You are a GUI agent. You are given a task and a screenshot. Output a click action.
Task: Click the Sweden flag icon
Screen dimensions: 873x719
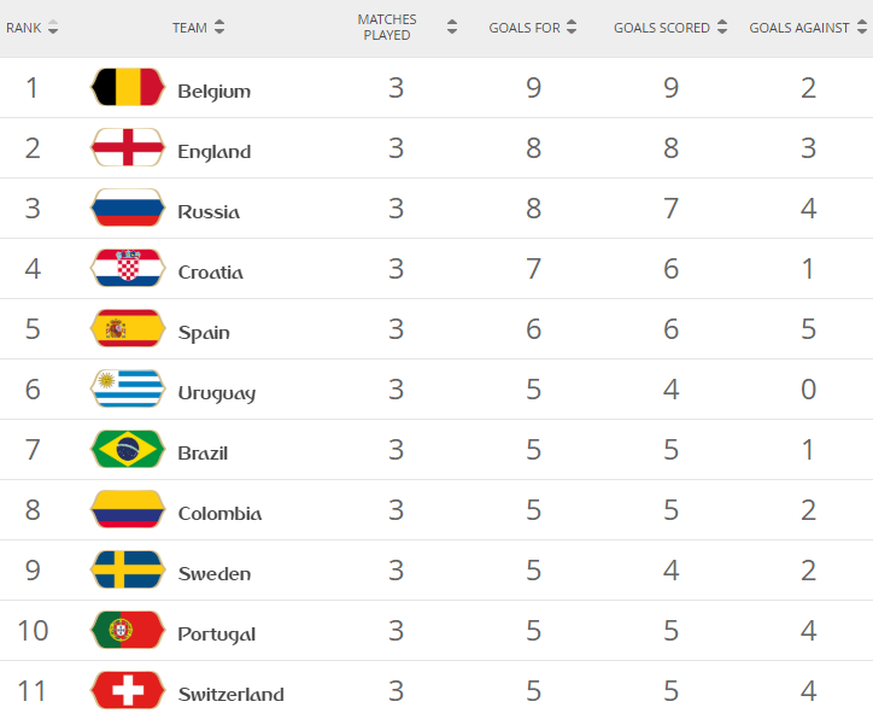(127, 570)
